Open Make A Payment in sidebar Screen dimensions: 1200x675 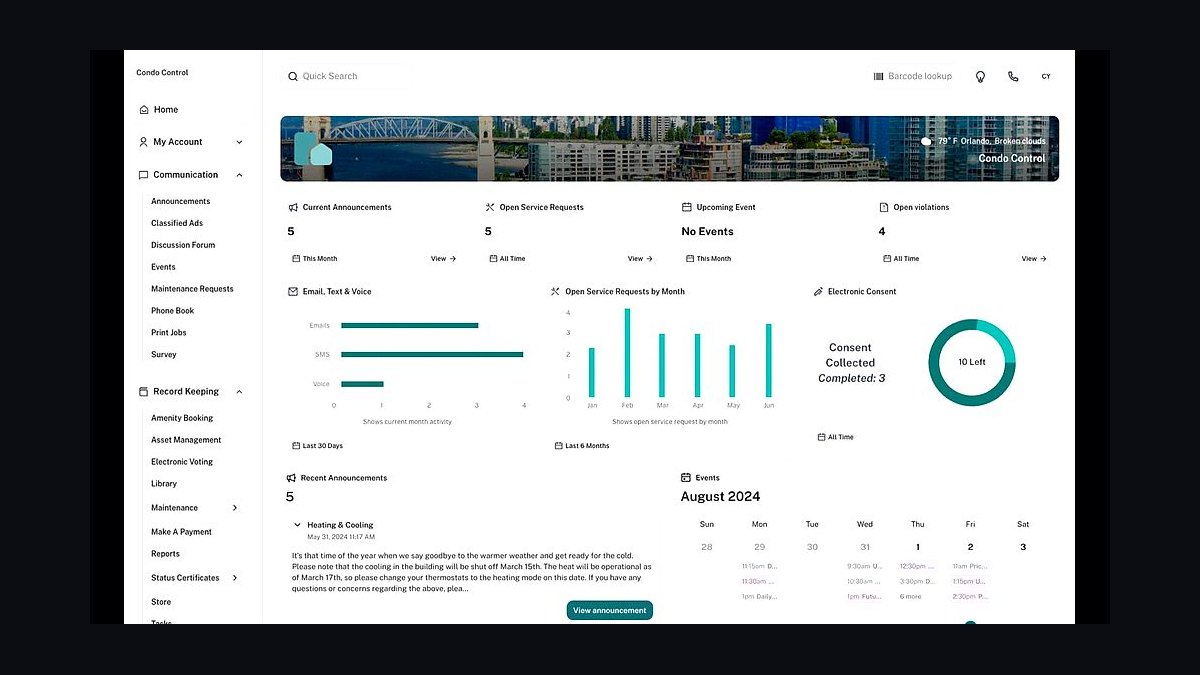[181, 532]
